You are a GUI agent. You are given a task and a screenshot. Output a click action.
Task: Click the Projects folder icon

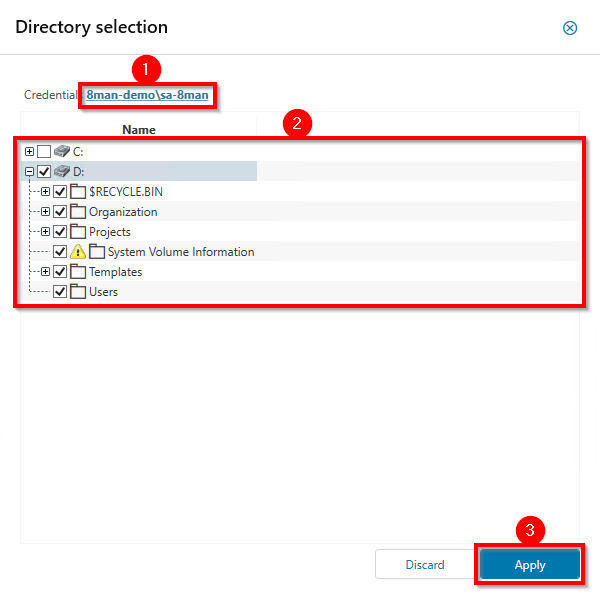78,232
